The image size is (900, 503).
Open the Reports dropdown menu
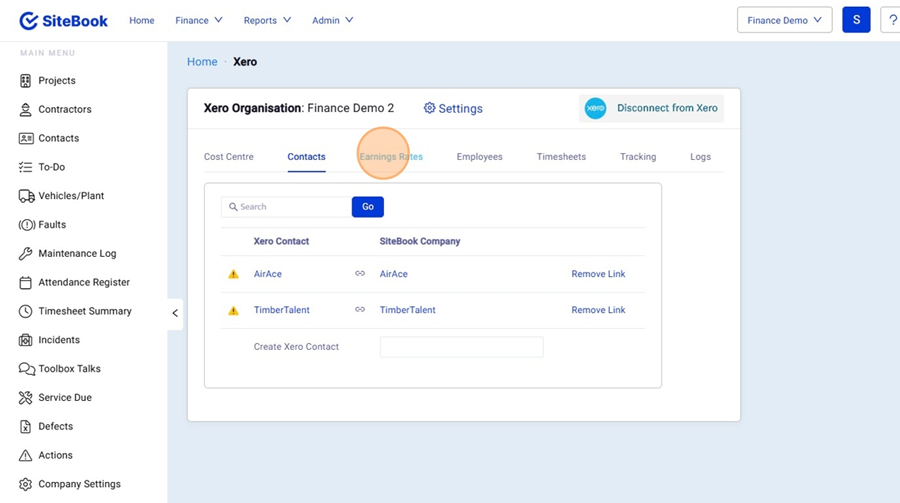click(x=267, y=20)
